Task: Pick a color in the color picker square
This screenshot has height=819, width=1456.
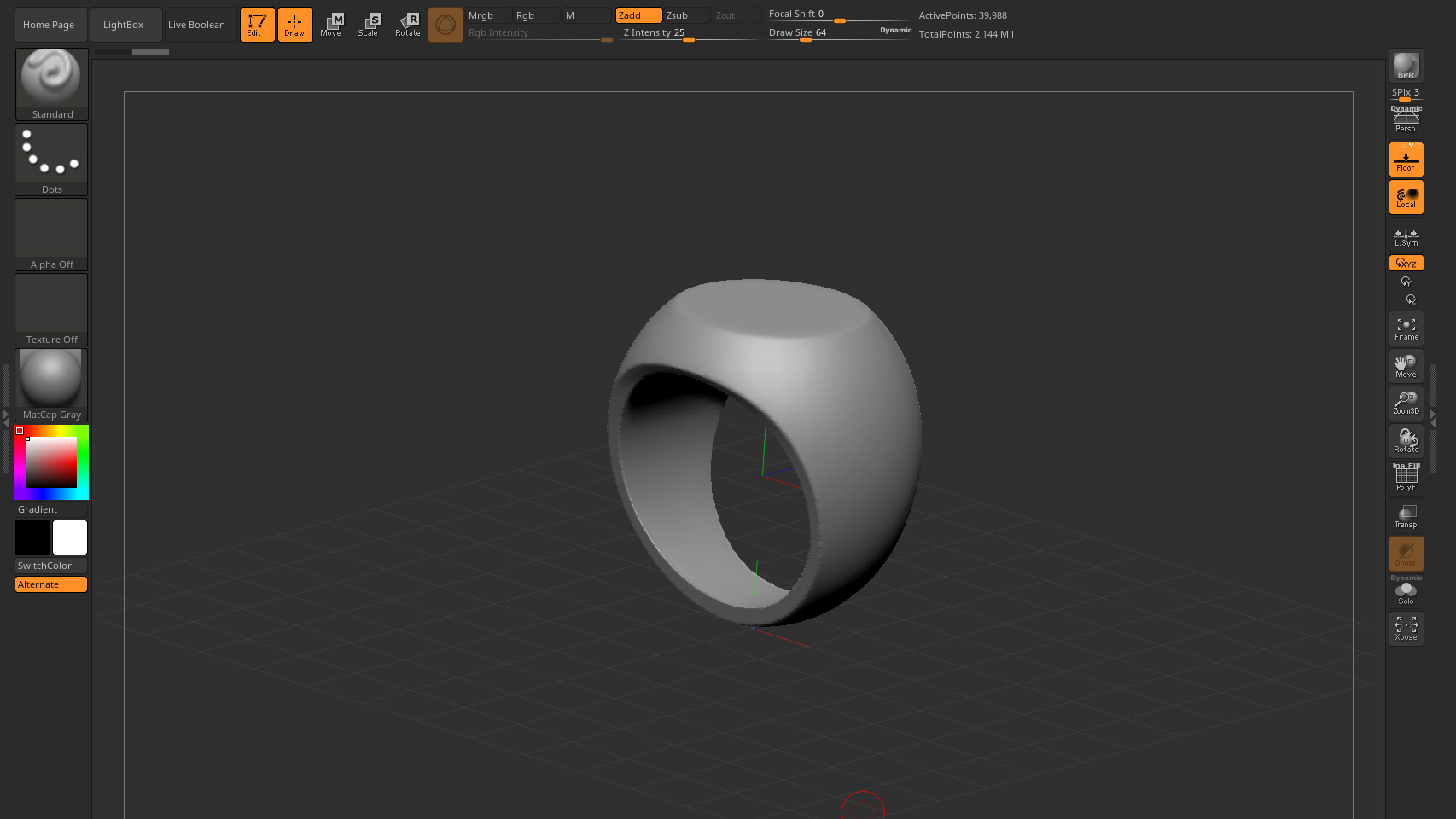Action: click(x=51, y=462)
